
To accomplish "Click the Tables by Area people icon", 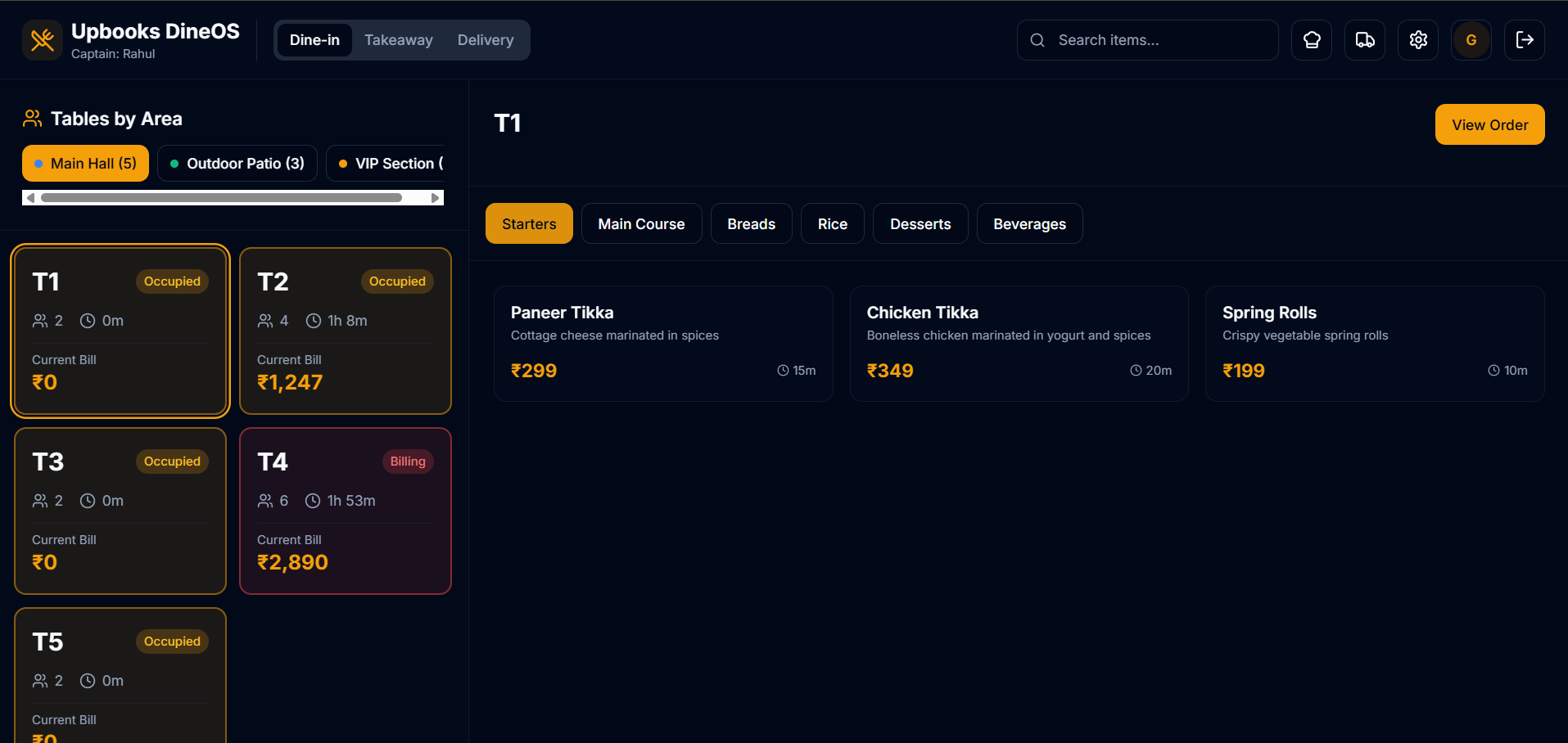I will (32, 119).
